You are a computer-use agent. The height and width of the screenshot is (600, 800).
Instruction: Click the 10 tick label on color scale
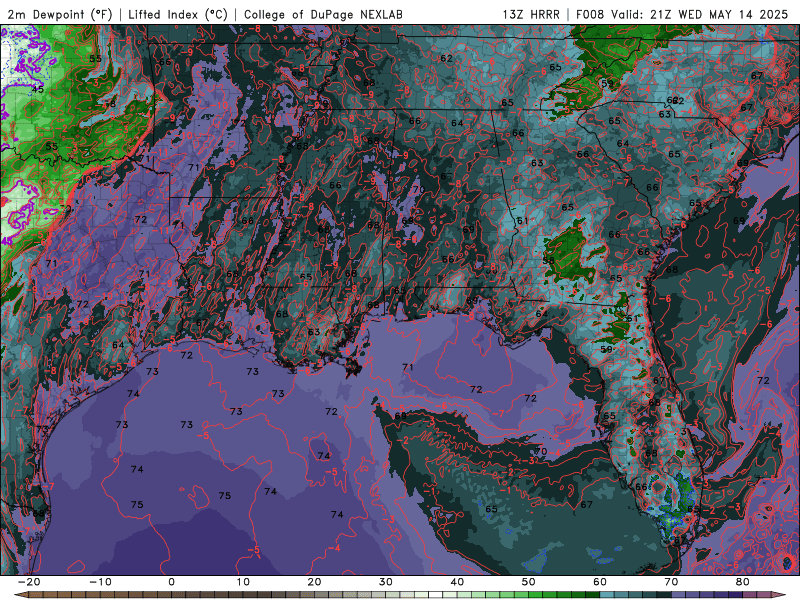click(x=243, y=582)
